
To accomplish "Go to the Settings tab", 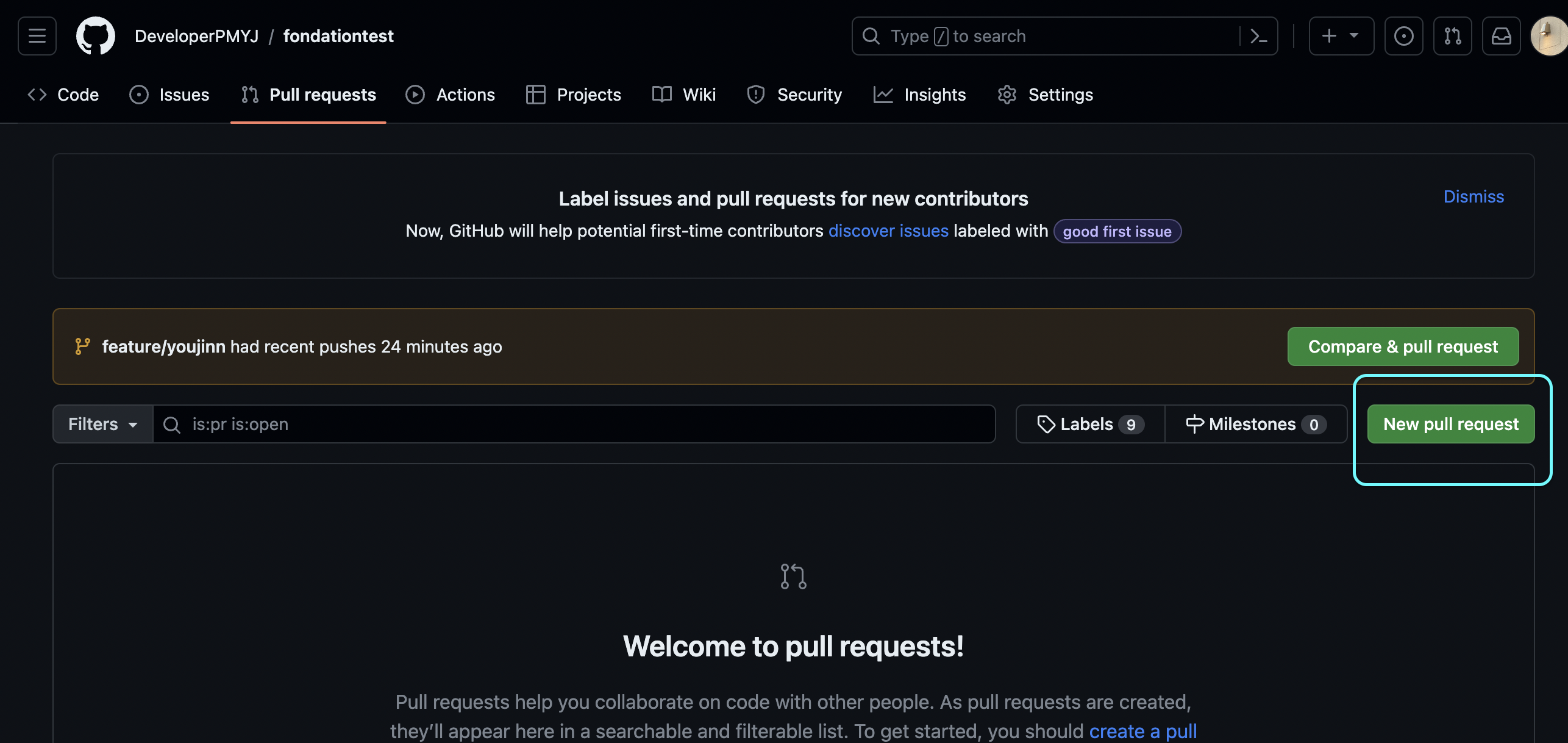I will [1046, 95].
